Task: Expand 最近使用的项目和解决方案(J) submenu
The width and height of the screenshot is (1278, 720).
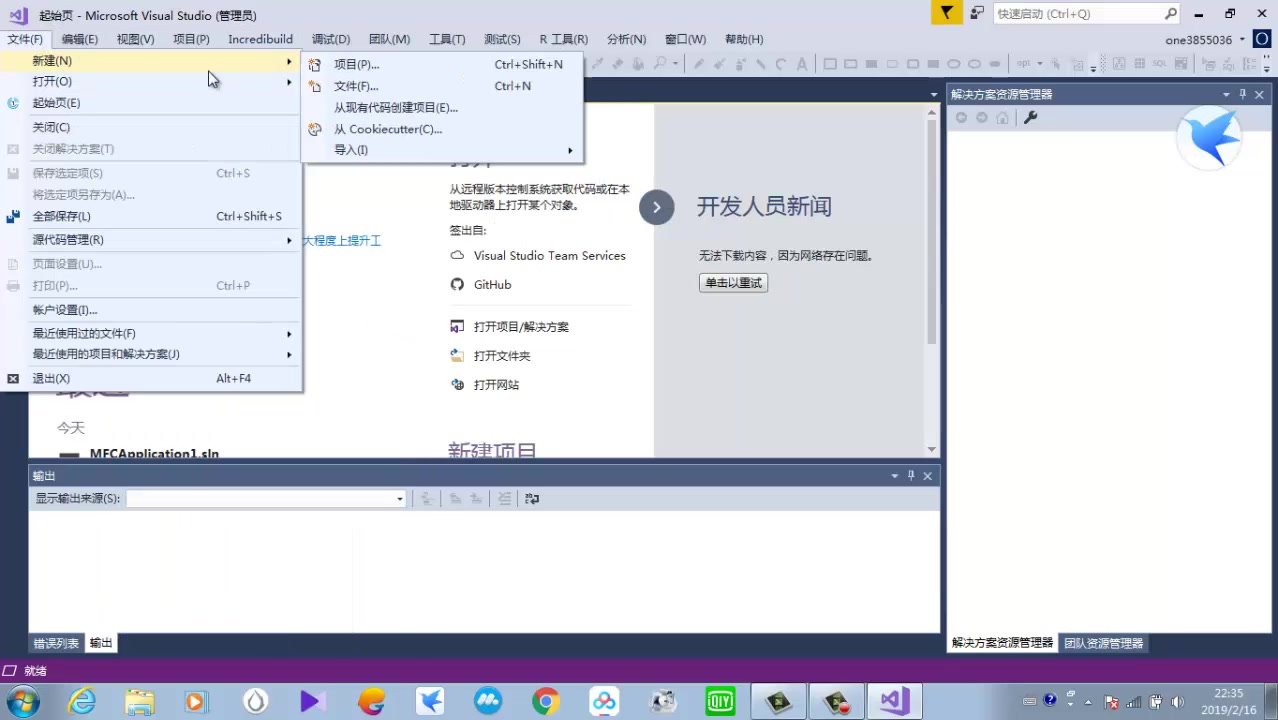Action: pos(152,354)
